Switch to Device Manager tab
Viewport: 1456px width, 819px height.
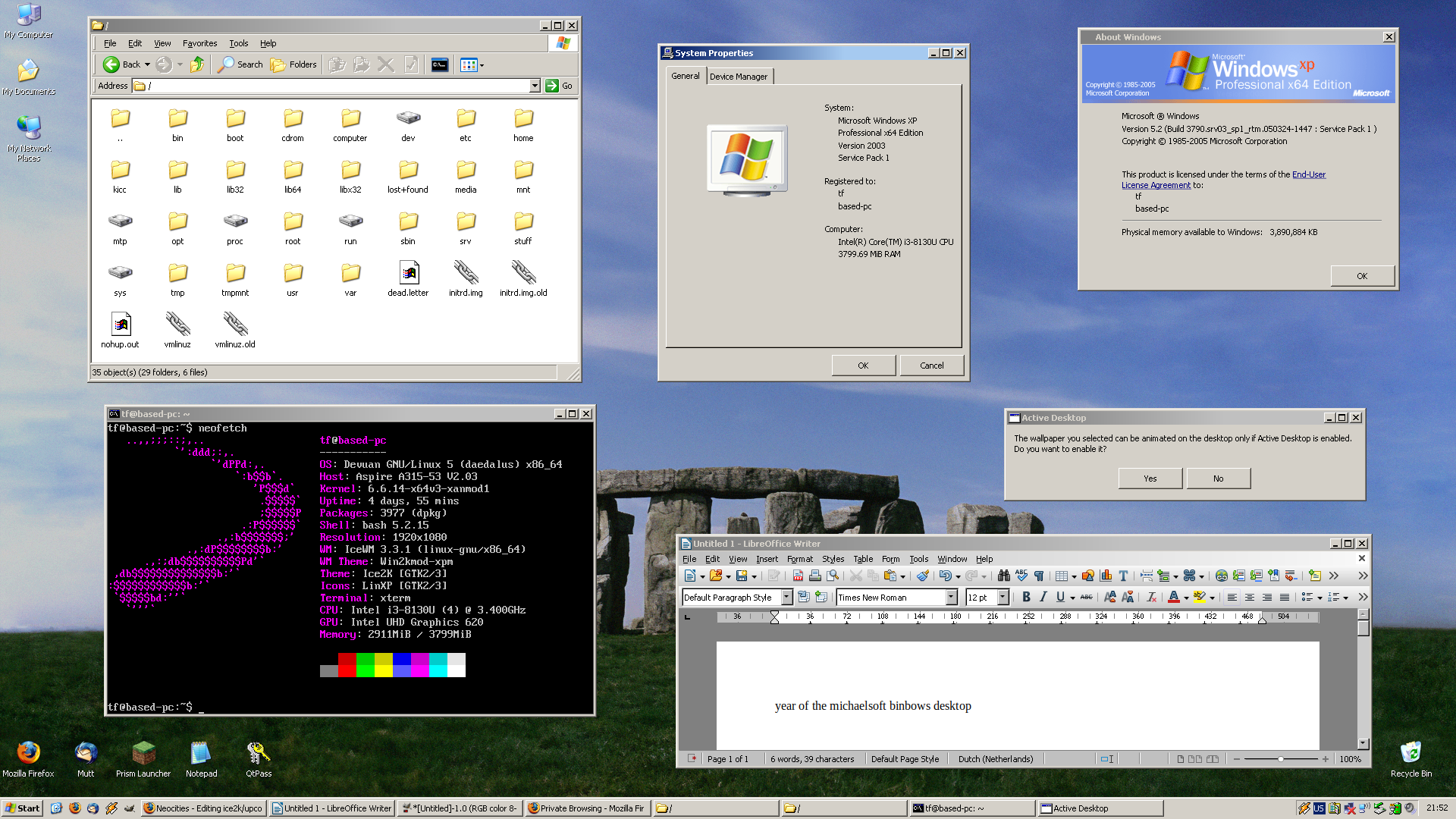click(x=738, y=77)
